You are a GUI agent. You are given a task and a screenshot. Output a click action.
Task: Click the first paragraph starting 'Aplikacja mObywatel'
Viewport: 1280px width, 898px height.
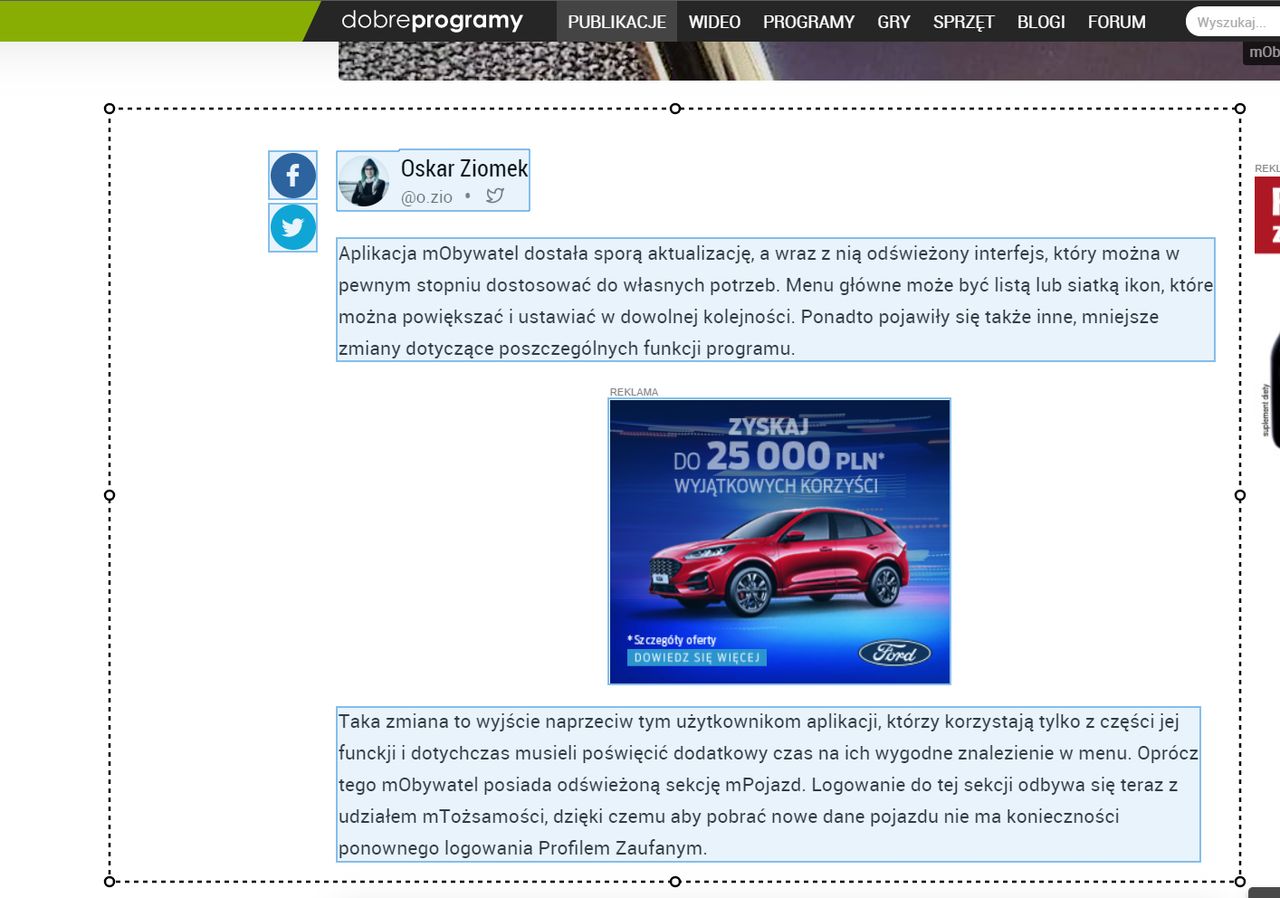point(776,300)
